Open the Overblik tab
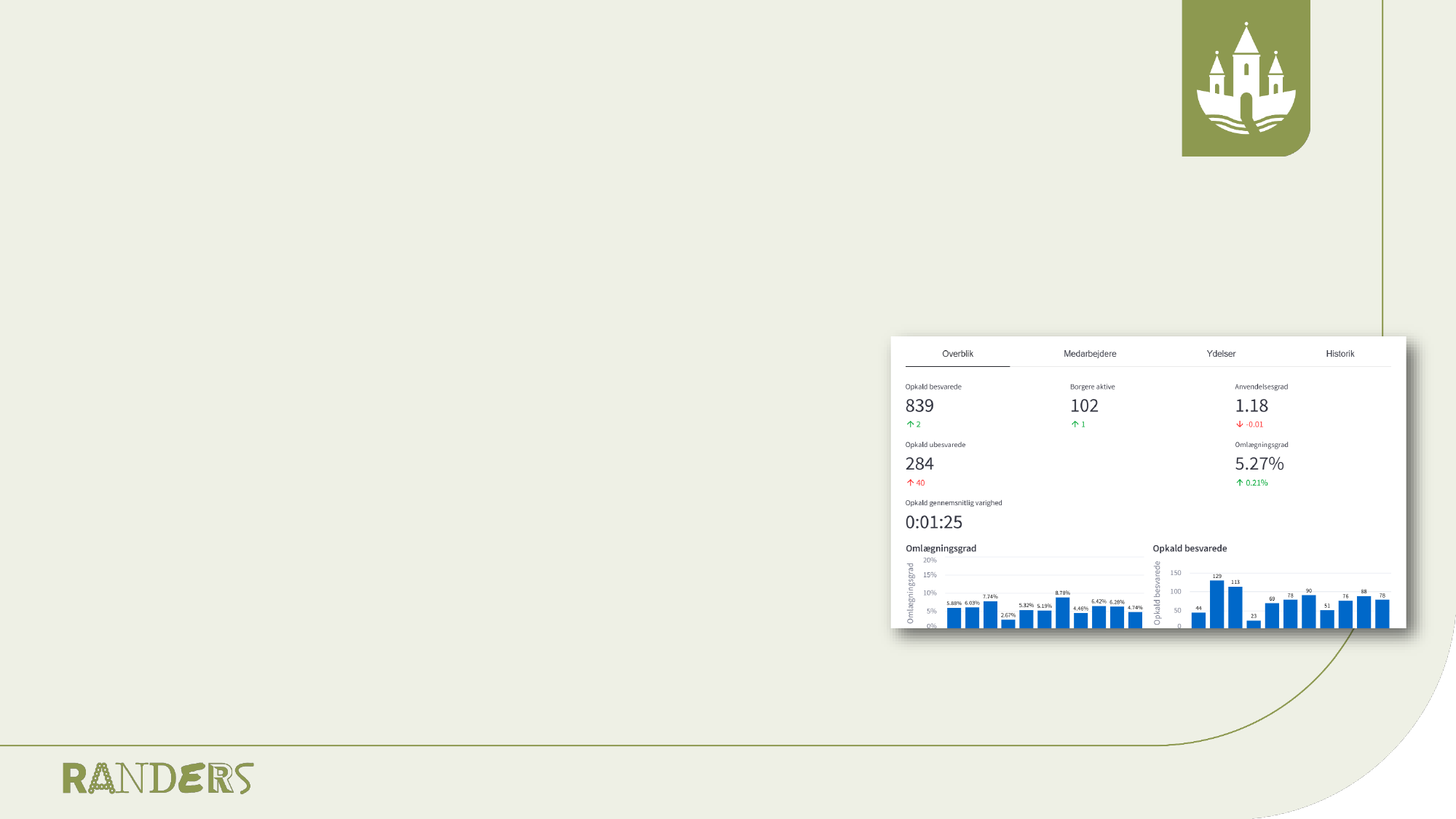Screen dimensions: 1456x819 tap(957, 354)
